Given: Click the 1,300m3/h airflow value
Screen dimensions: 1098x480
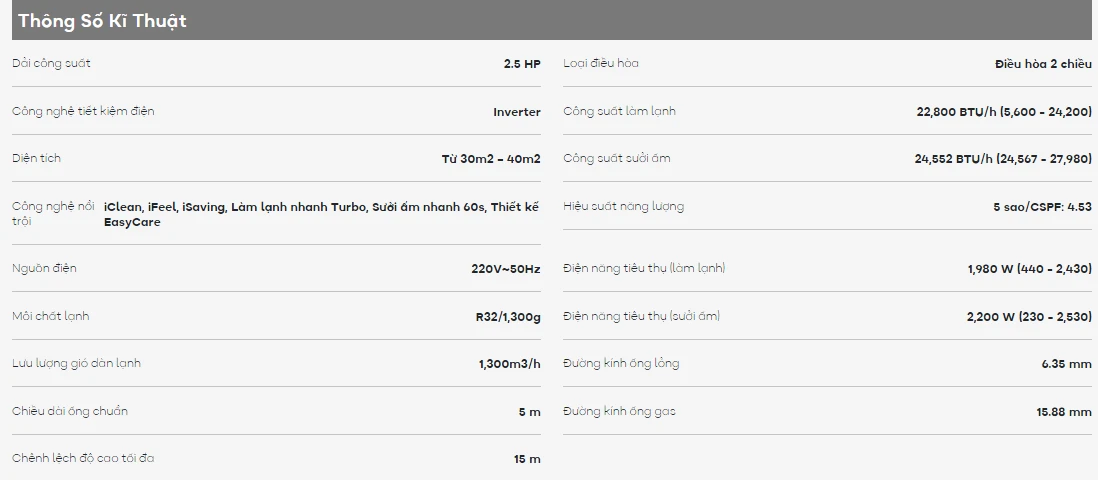Looking at the screenshot, I should coord(509,364).
